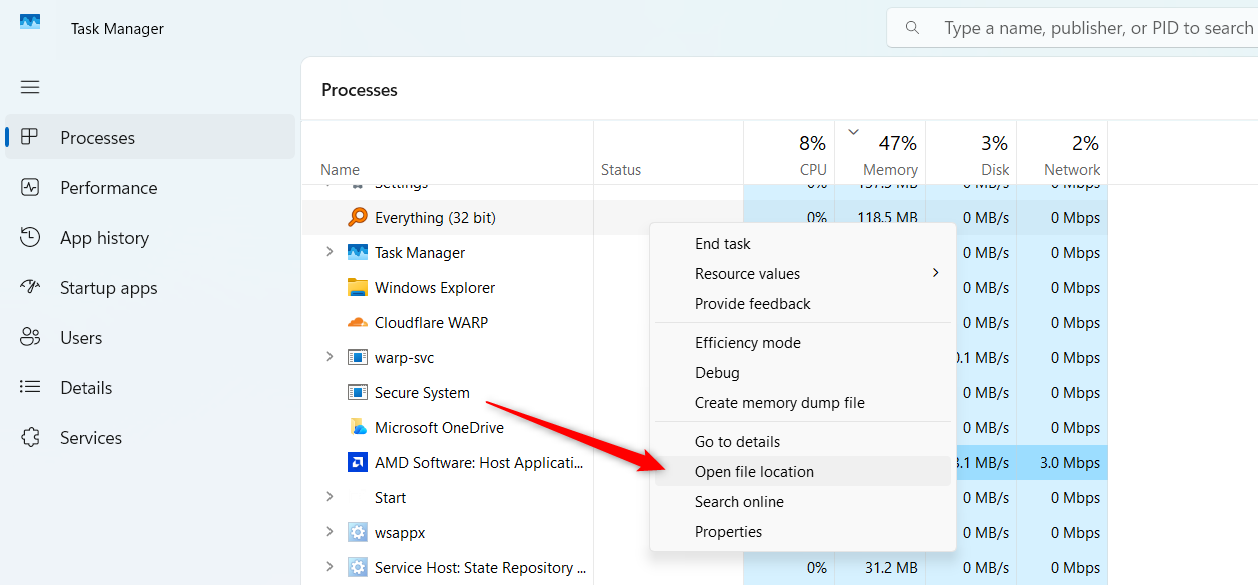Viewport: 1258px width, 585px height.
Task: Click the Microsoft OneDrive icon
Action: point(358,427)
